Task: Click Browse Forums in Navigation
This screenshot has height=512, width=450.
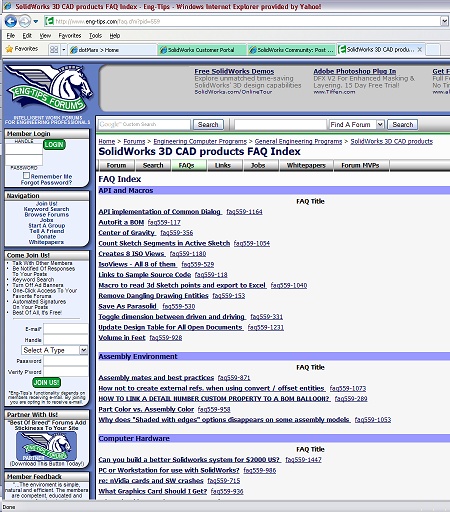Action: [47, 215]
